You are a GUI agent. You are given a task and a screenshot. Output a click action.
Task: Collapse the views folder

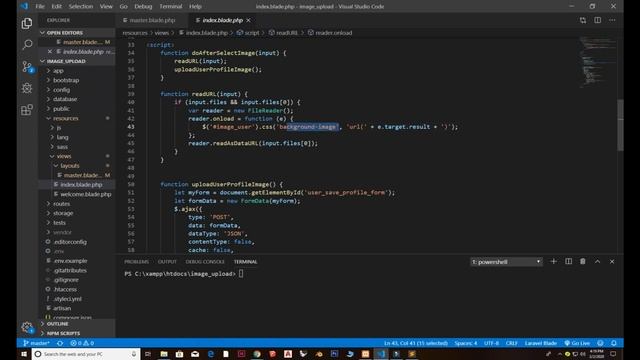64,156
